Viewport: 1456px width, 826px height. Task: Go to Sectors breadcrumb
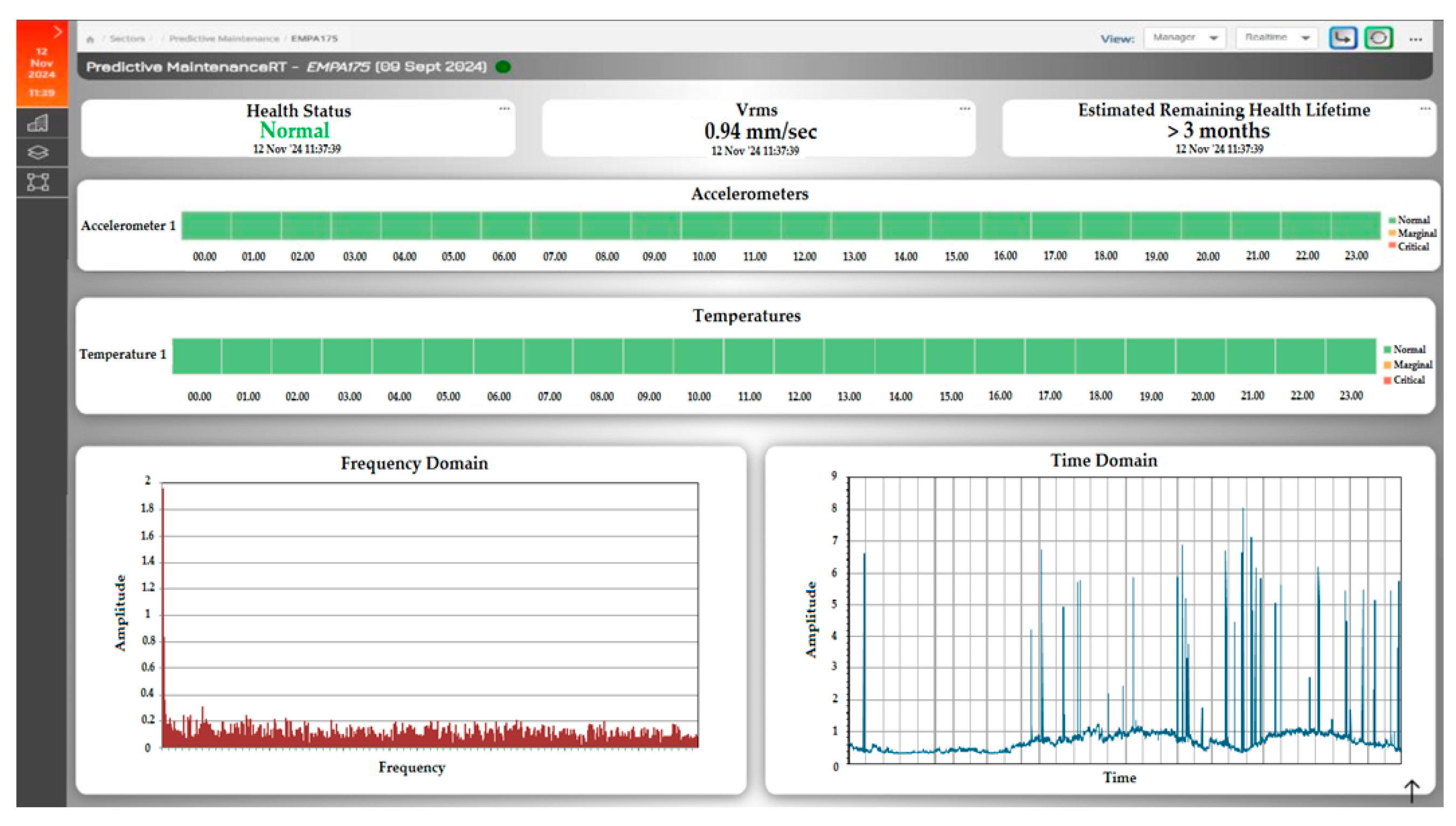(x=127, y=39)
